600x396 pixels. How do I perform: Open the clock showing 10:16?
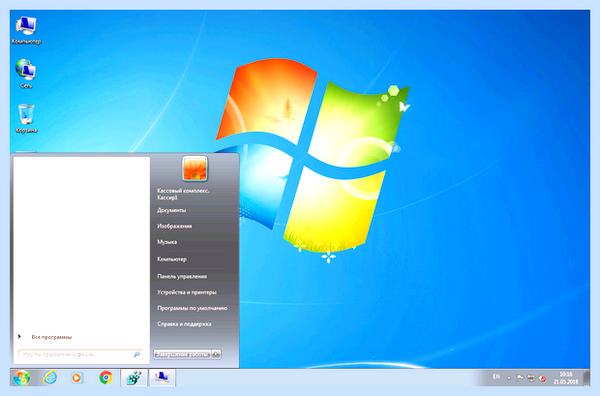point(566,378)
